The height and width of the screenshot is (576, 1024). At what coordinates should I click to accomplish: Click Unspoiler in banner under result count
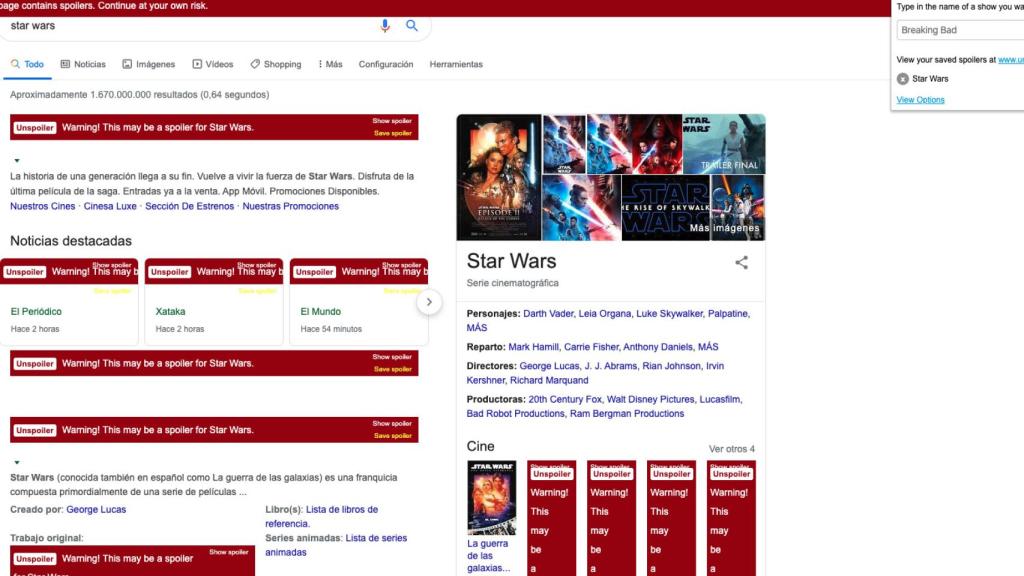coord(35,128)
